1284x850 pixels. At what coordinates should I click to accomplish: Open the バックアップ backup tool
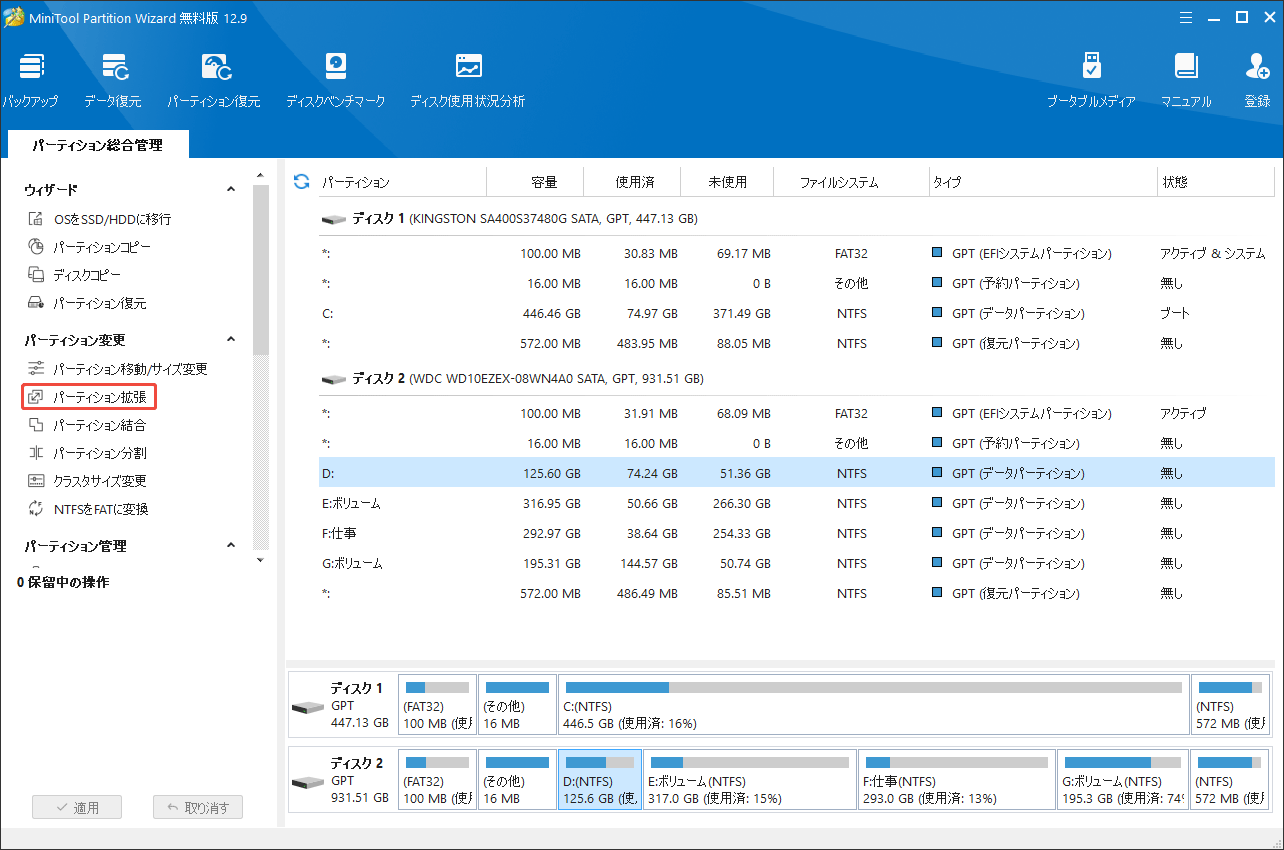[30, 80]
